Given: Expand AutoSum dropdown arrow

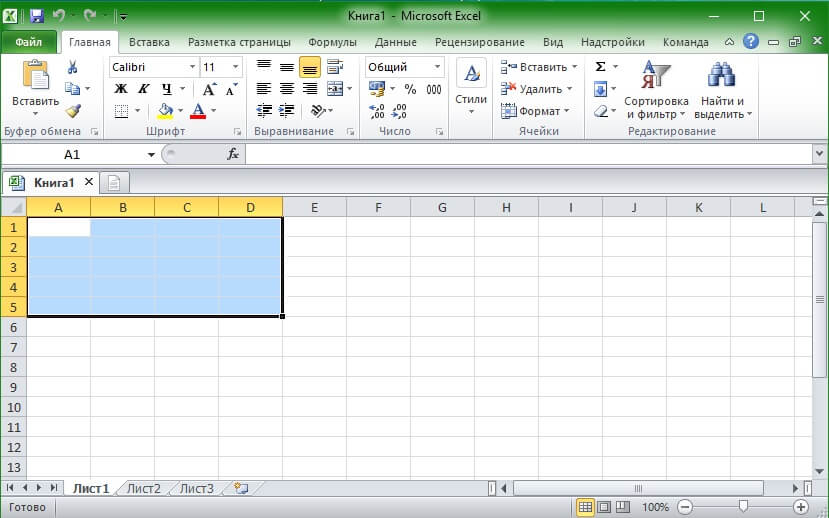Looking at the screenshot, I should coord(615,67).
